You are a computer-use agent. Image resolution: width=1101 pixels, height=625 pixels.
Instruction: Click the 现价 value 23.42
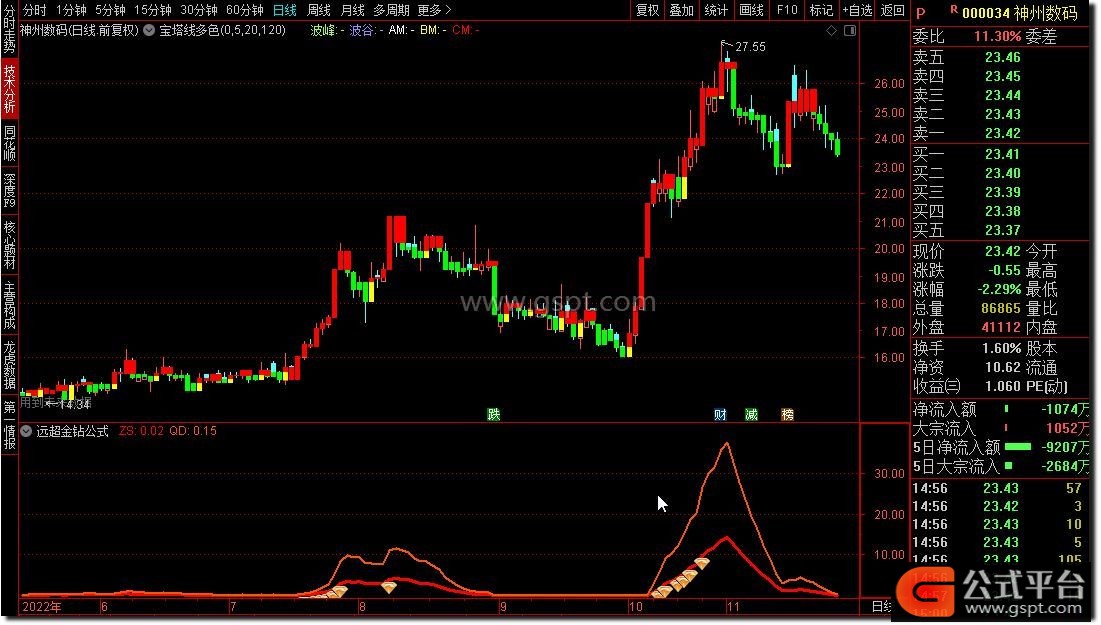coord(1003,251)
